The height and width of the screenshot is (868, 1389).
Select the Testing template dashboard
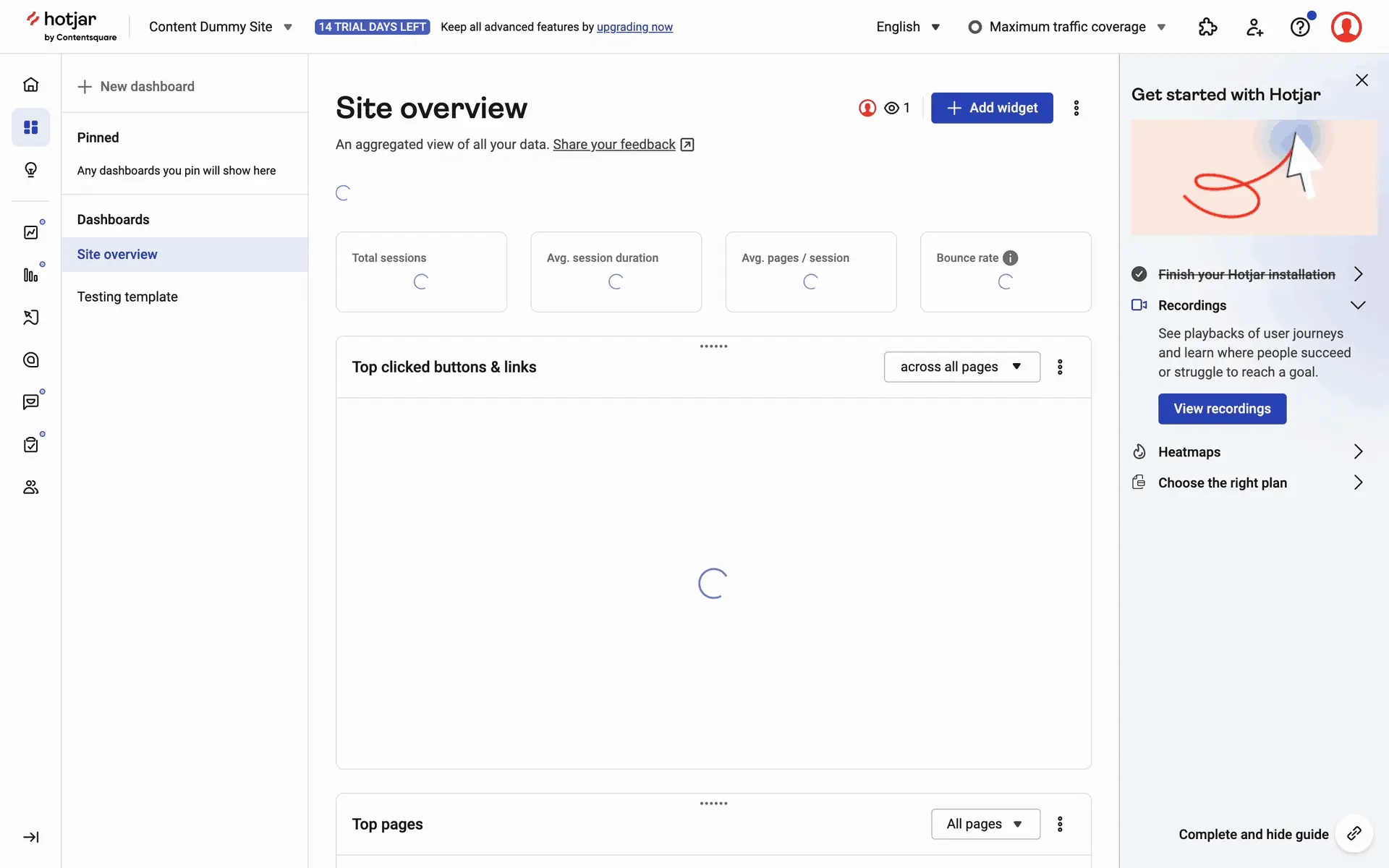click(x=127, y=297)
